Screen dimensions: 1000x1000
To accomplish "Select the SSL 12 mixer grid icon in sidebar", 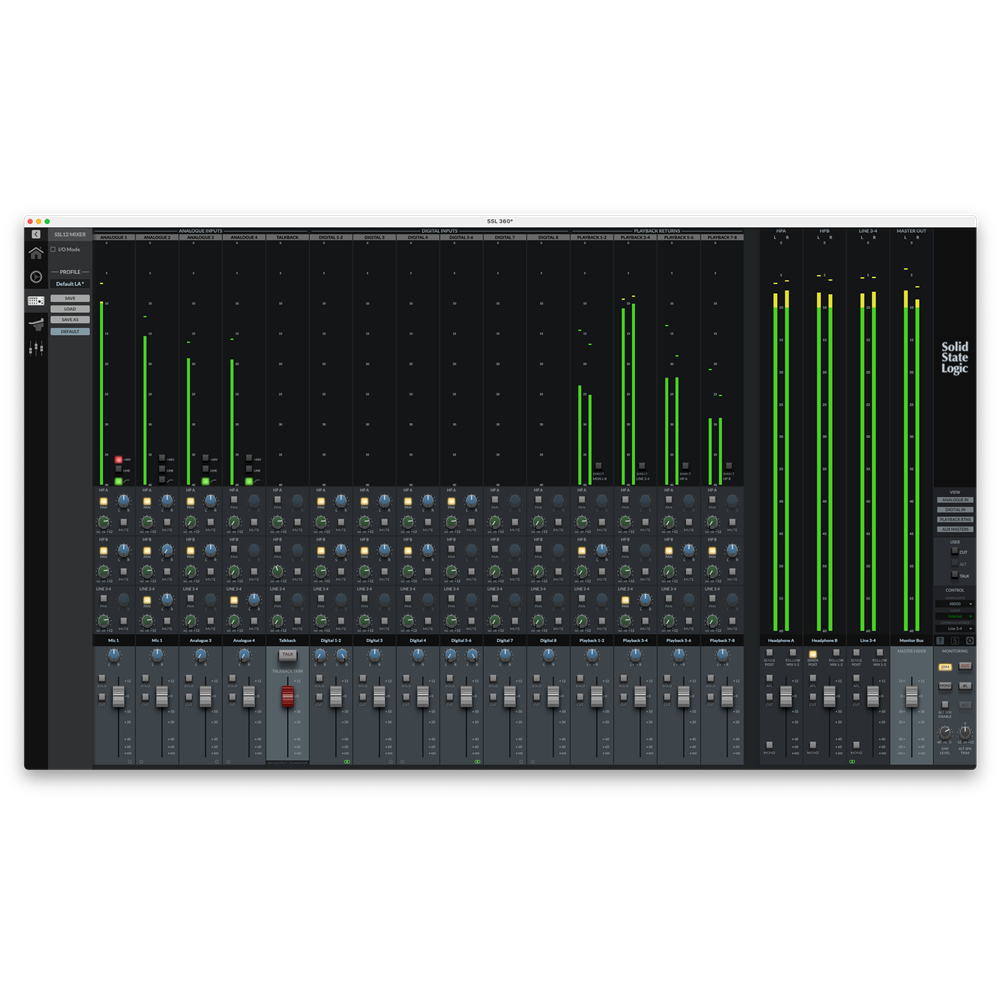I will pos(36,300).
